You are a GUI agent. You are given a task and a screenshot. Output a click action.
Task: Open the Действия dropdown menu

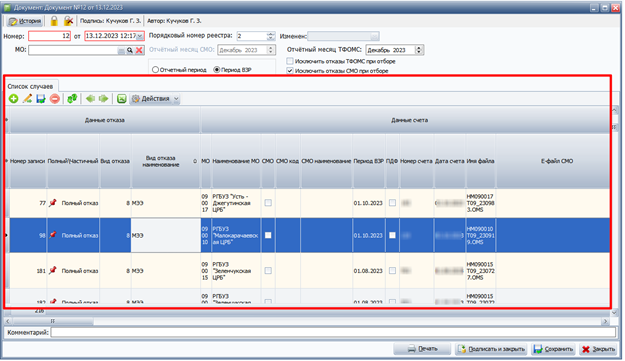coord(155,99)
